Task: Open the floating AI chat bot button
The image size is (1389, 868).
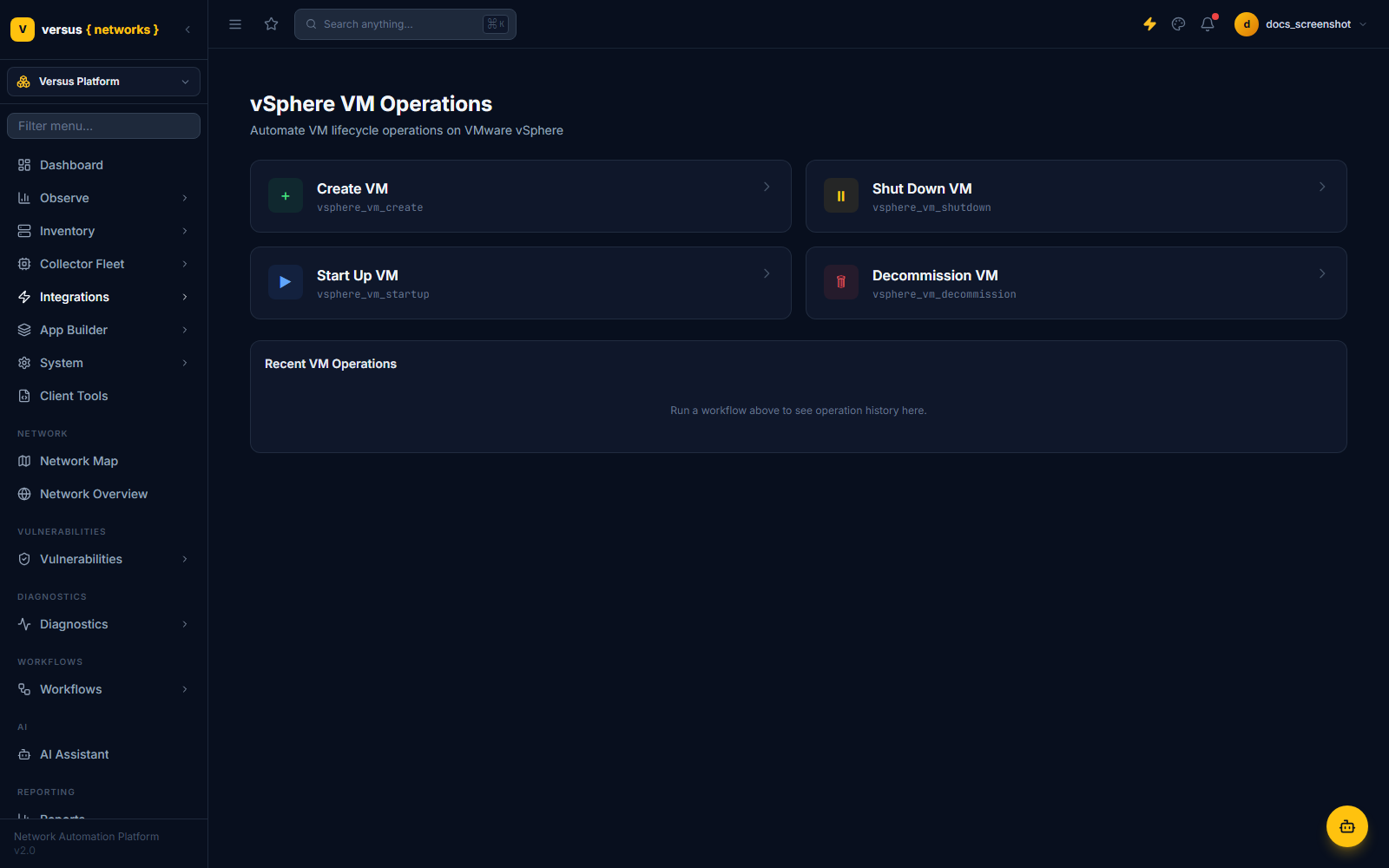Action: tap(1347, 826)
